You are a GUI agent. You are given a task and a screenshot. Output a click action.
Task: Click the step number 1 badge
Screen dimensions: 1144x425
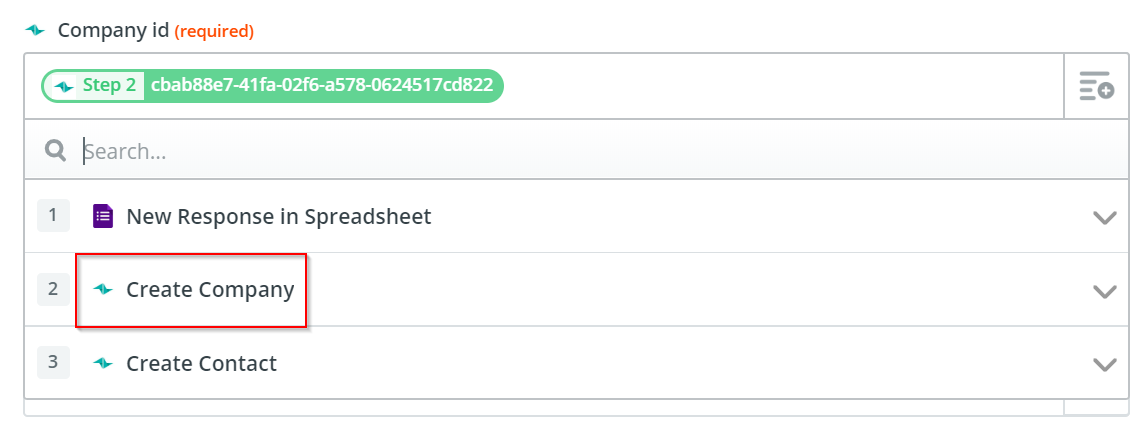click(x=53, y=216)
